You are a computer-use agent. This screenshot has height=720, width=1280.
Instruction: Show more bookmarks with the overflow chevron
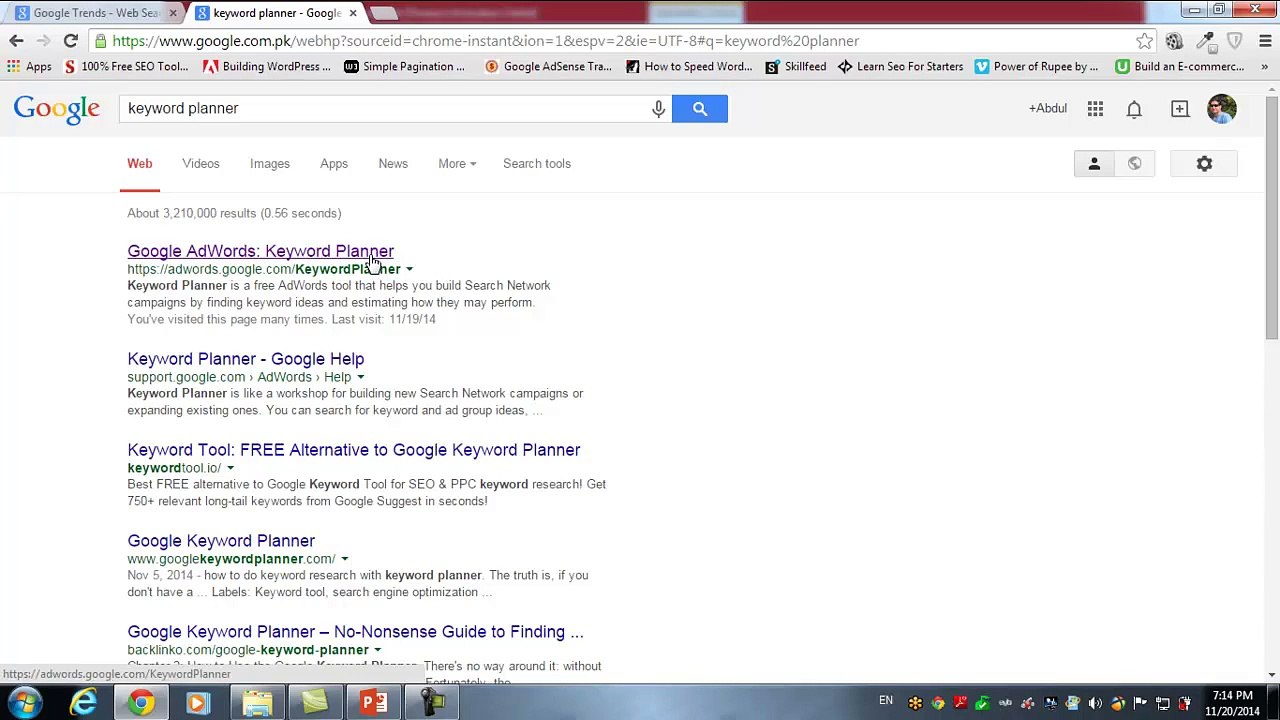click(1265, 67)
